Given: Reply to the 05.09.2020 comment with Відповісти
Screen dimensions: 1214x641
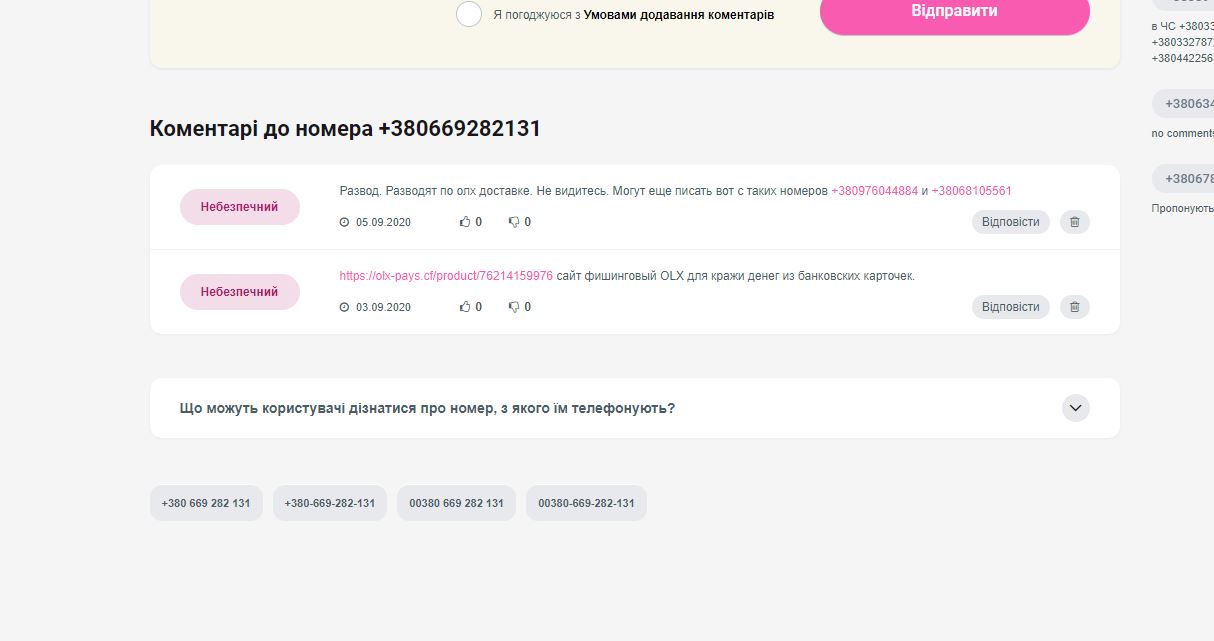Looking at the screenshot, I should point(1010,222).
